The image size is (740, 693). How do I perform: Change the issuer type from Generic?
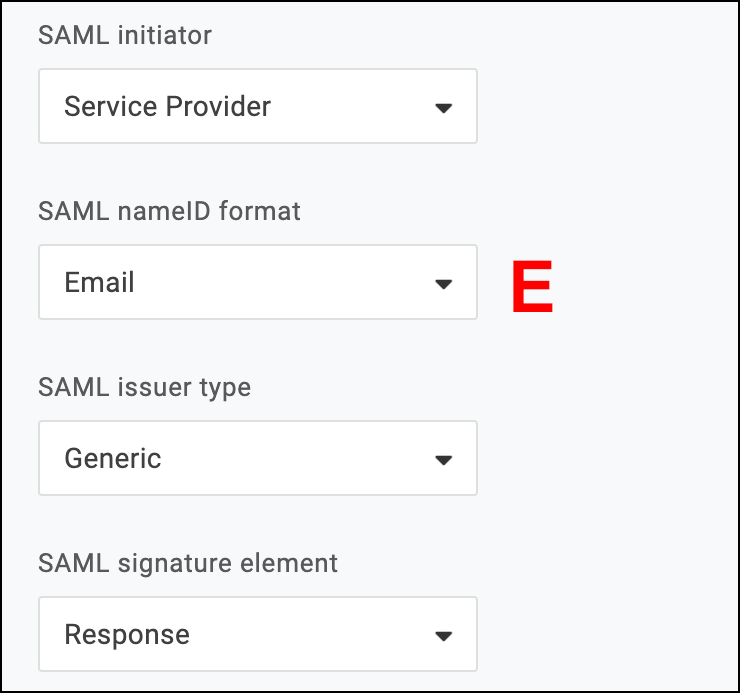click(x=257, y=458)
